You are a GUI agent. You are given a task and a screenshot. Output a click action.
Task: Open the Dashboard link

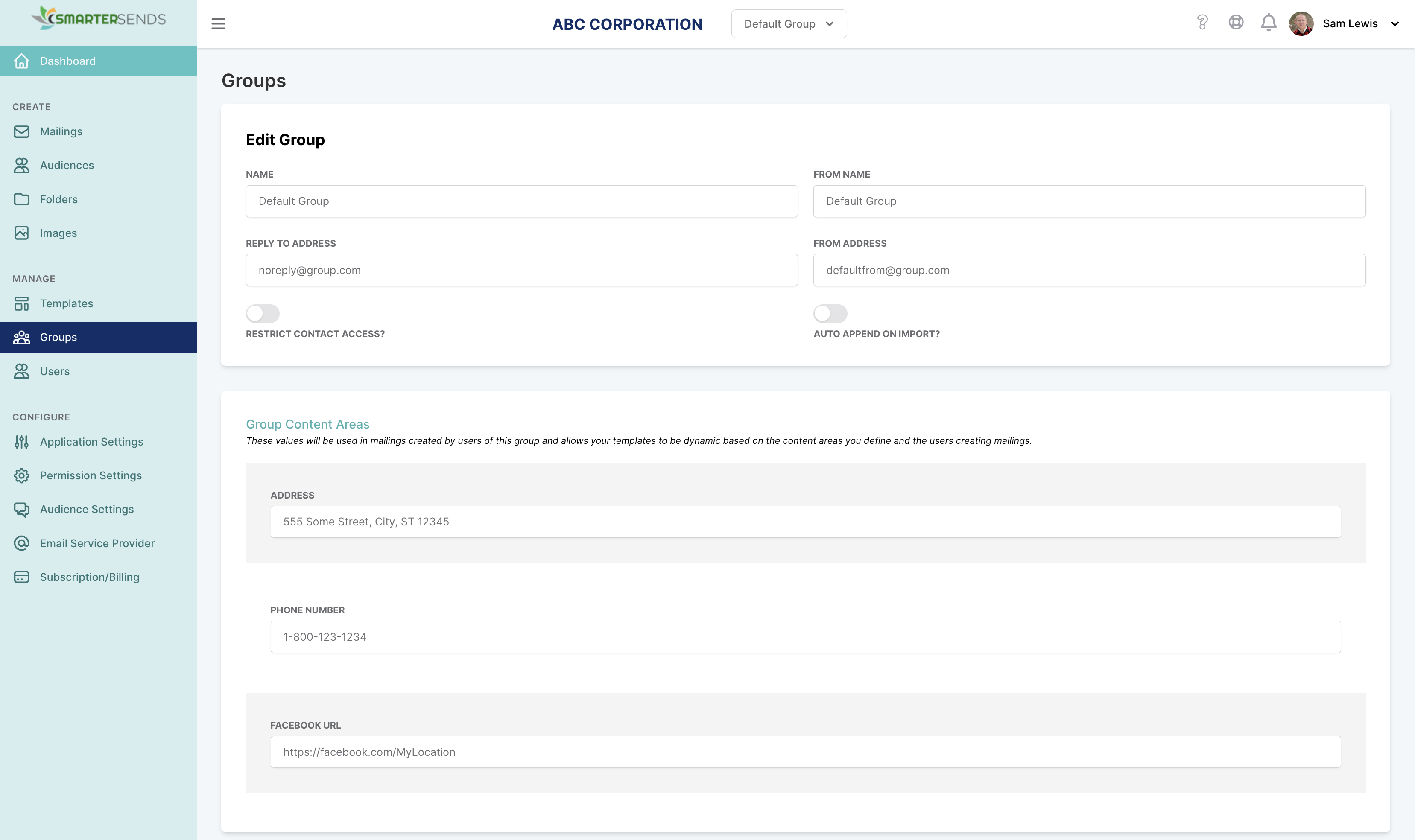click(67, 61)
